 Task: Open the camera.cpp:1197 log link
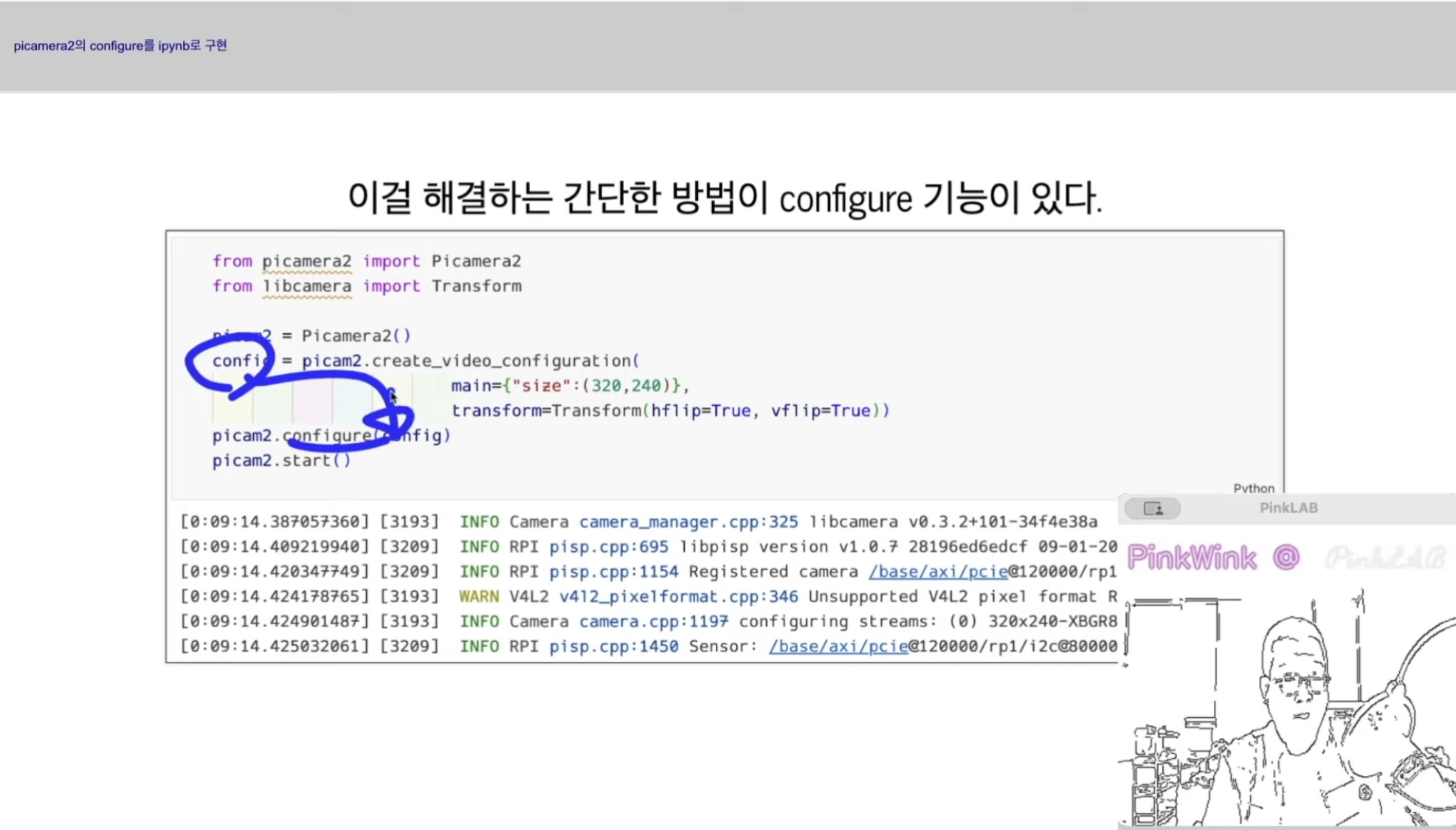(x=653, y=621)
